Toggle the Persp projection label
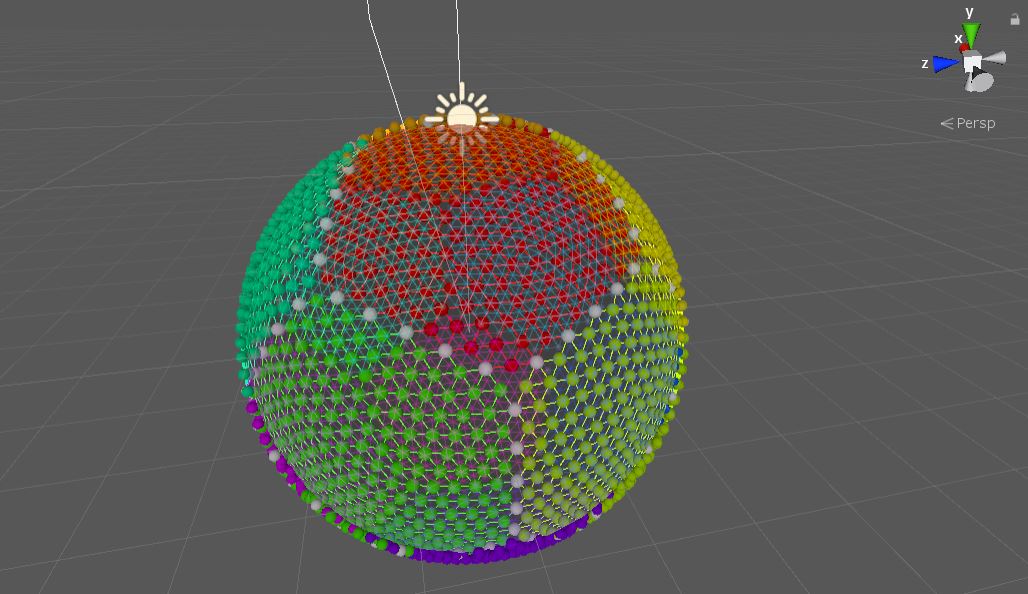The width and height of the screenshot is (1028, 594). point(977,123)
